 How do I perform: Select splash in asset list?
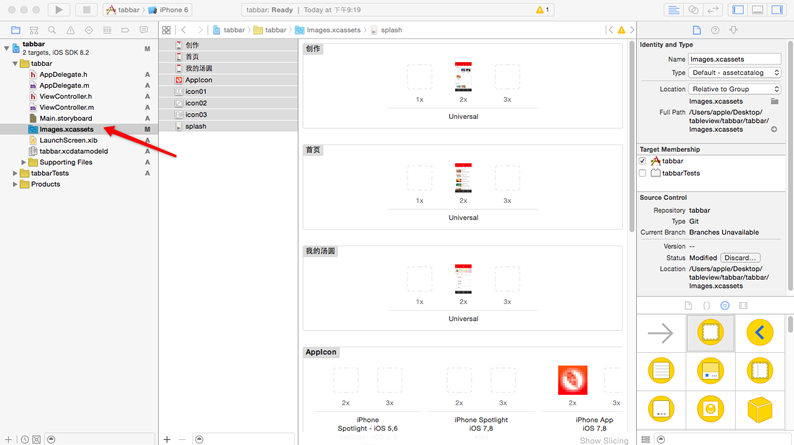228,126
